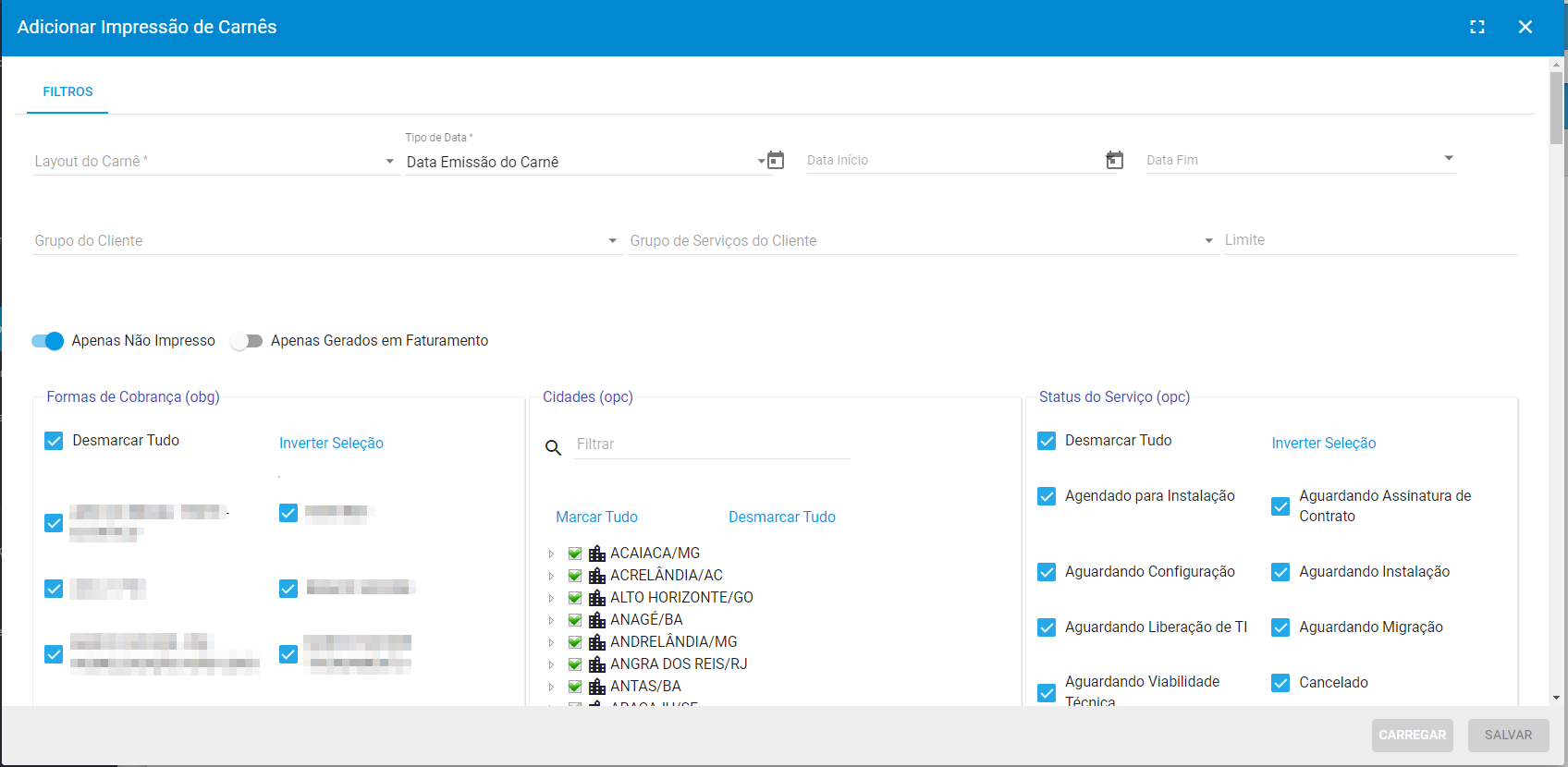The width and height of the screenshot is (1568, 767).
Task: Switch to the FILTROS tab
Action: point(67,91)
